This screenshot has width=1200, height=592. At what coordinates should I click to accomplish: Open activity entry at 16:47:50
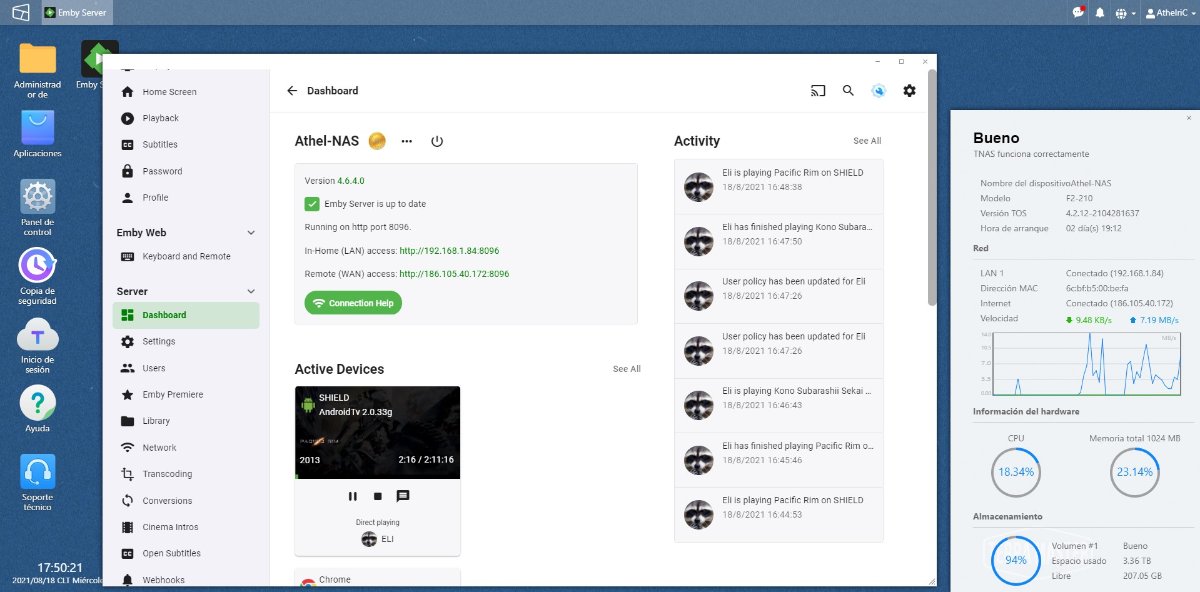click(x=779, y=241)
